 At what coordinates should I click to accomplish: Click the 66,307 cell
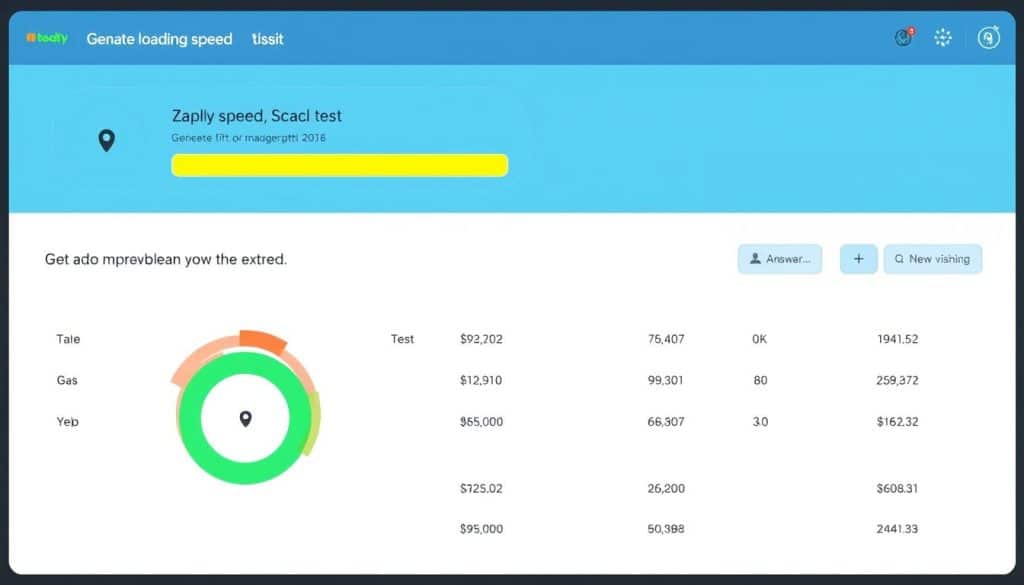(666, 422)
